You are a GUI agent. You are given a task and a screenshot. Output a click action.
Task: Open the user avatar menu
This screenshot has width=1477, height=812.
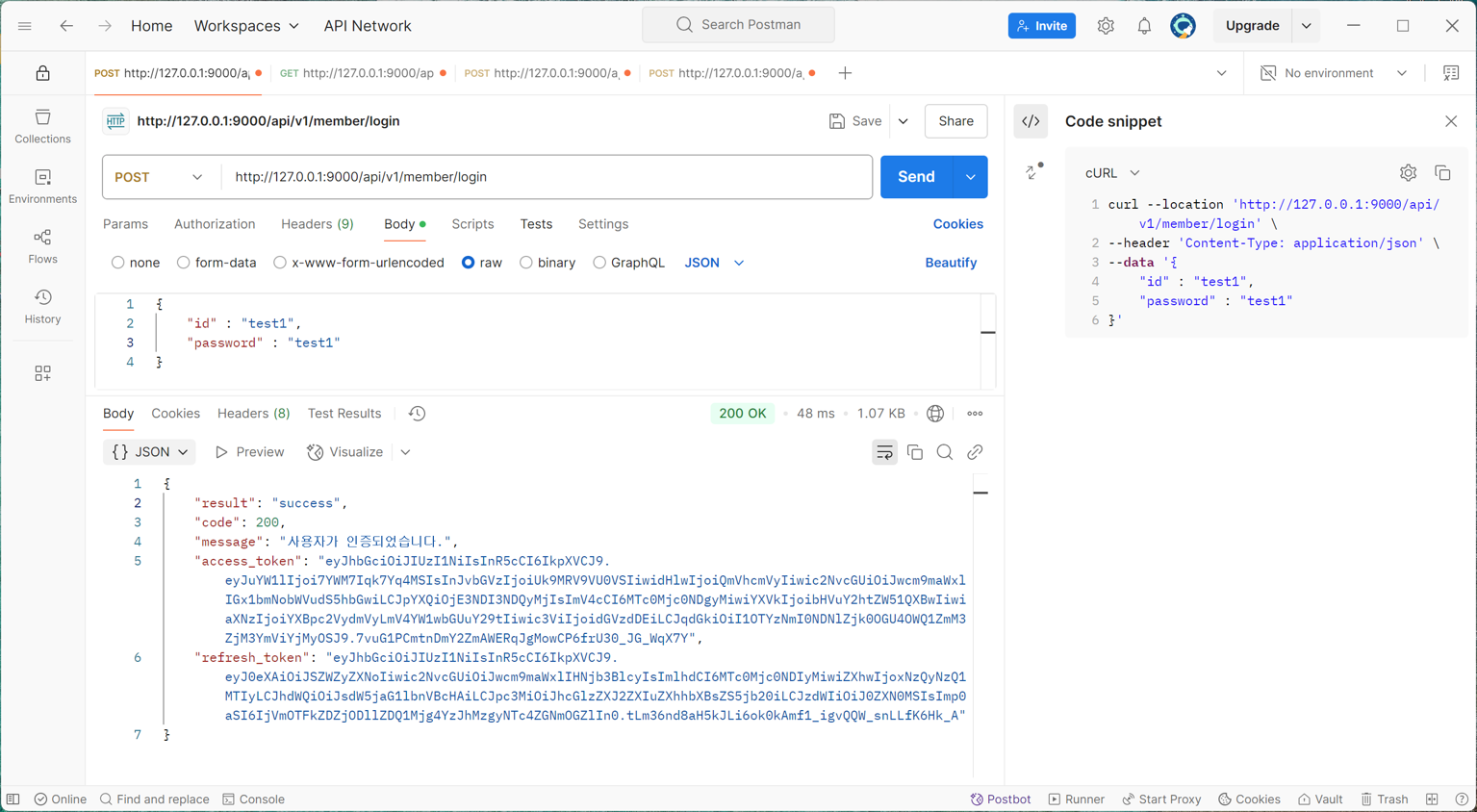coord(1183,26)
